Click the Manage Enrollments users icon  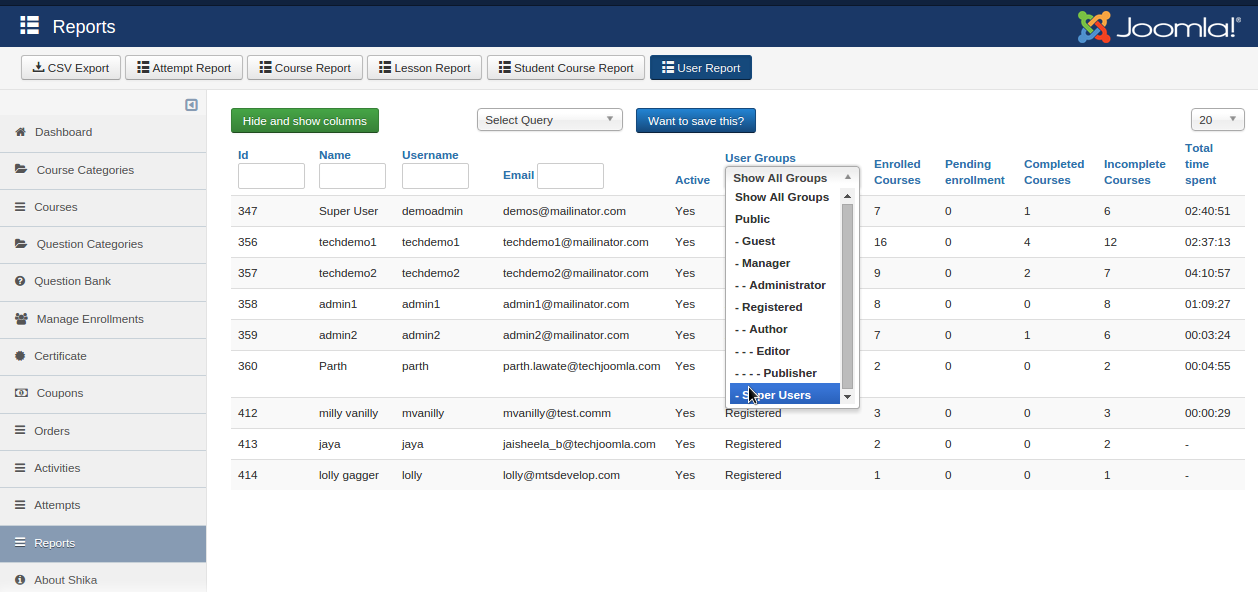coord(21,319)
